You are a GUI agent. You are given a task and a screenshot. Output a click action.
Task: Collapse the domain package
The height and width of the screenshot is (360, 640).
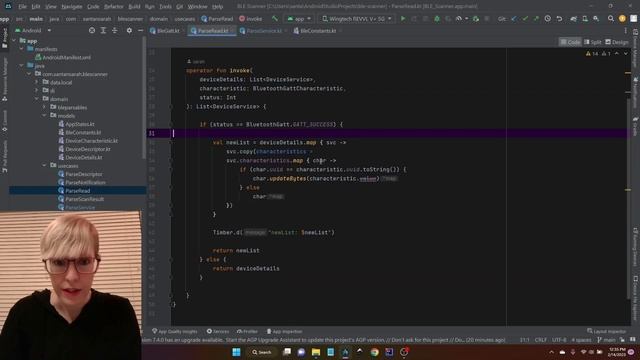tap(37, 99)
